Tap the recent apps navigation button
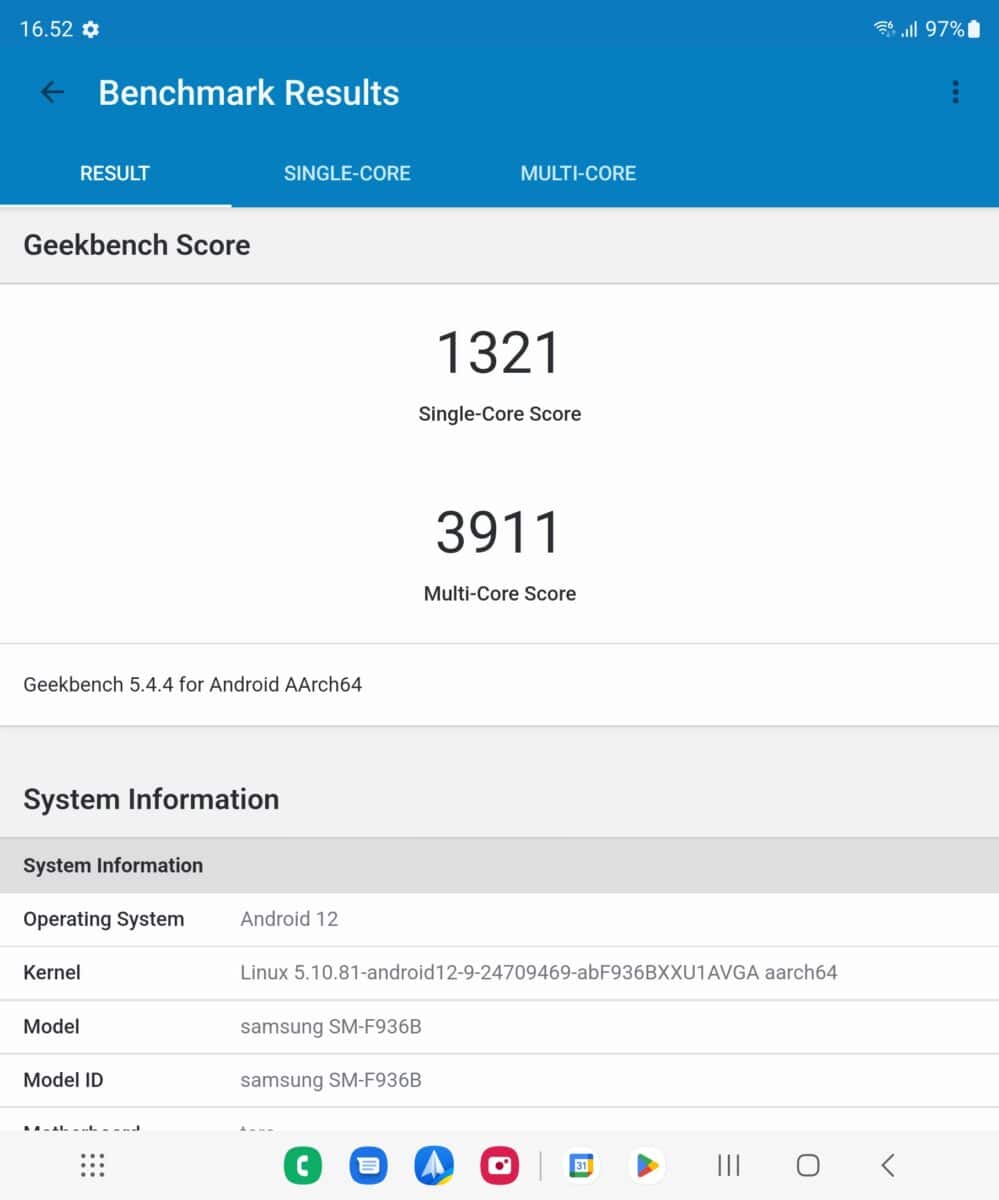The width and height of the screenshot is (999, 1200). click(729, 1165)
